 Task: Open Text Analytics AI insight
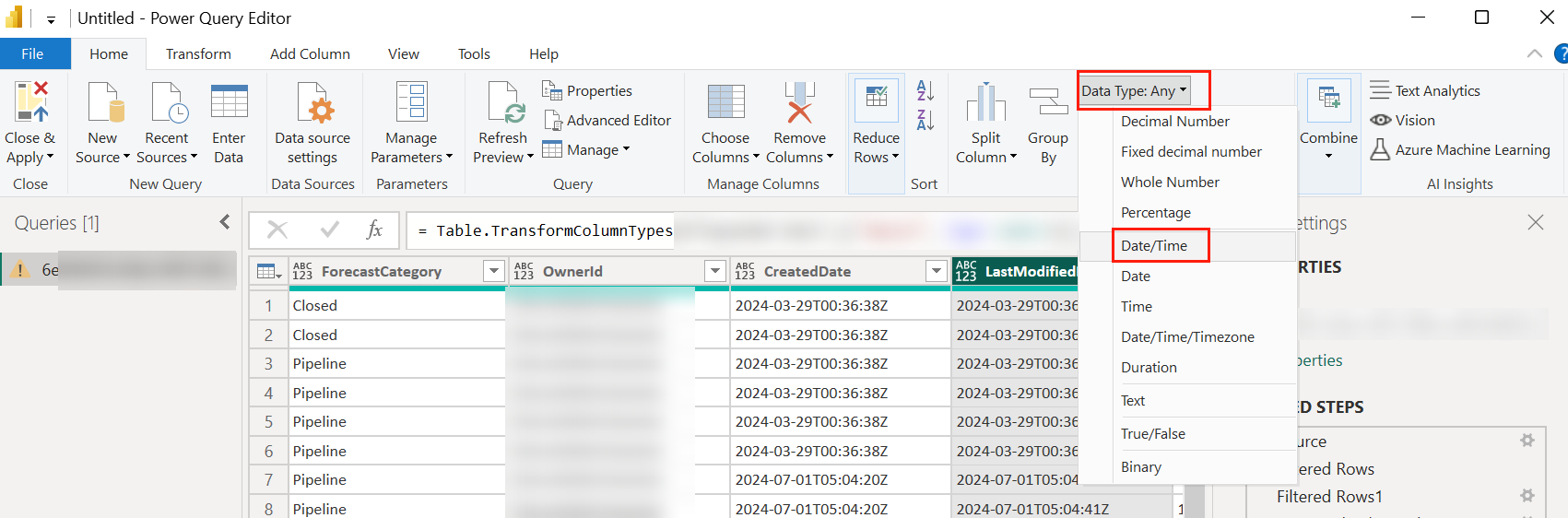pos(1424,90)
